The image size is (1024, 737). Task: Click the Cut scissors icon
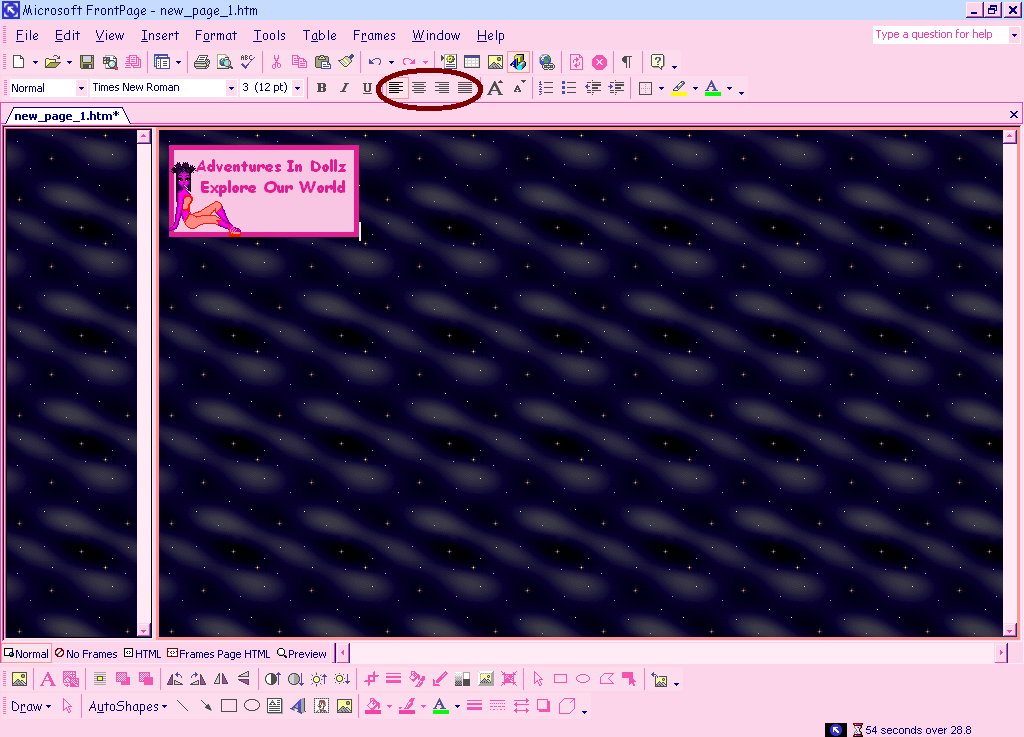pyautogui.click(x=276, y=62)
